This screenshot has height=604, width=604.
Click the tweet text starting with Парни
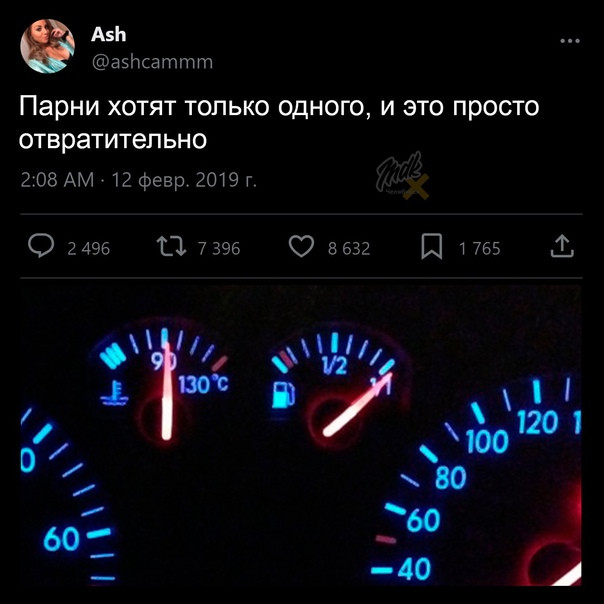pos(279,122)
